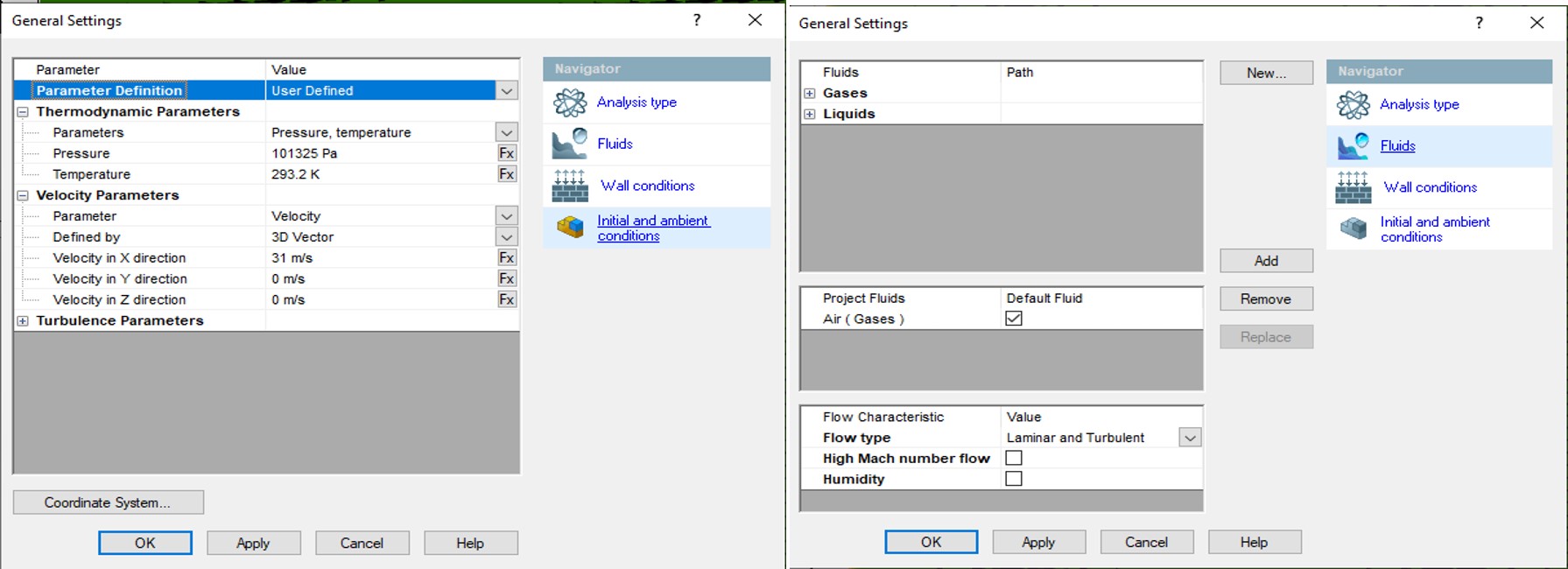1568x569 pixels.
Task: Click the Wall conditions icon in the Fluids dialog
Action: (x=1353, y=187)
